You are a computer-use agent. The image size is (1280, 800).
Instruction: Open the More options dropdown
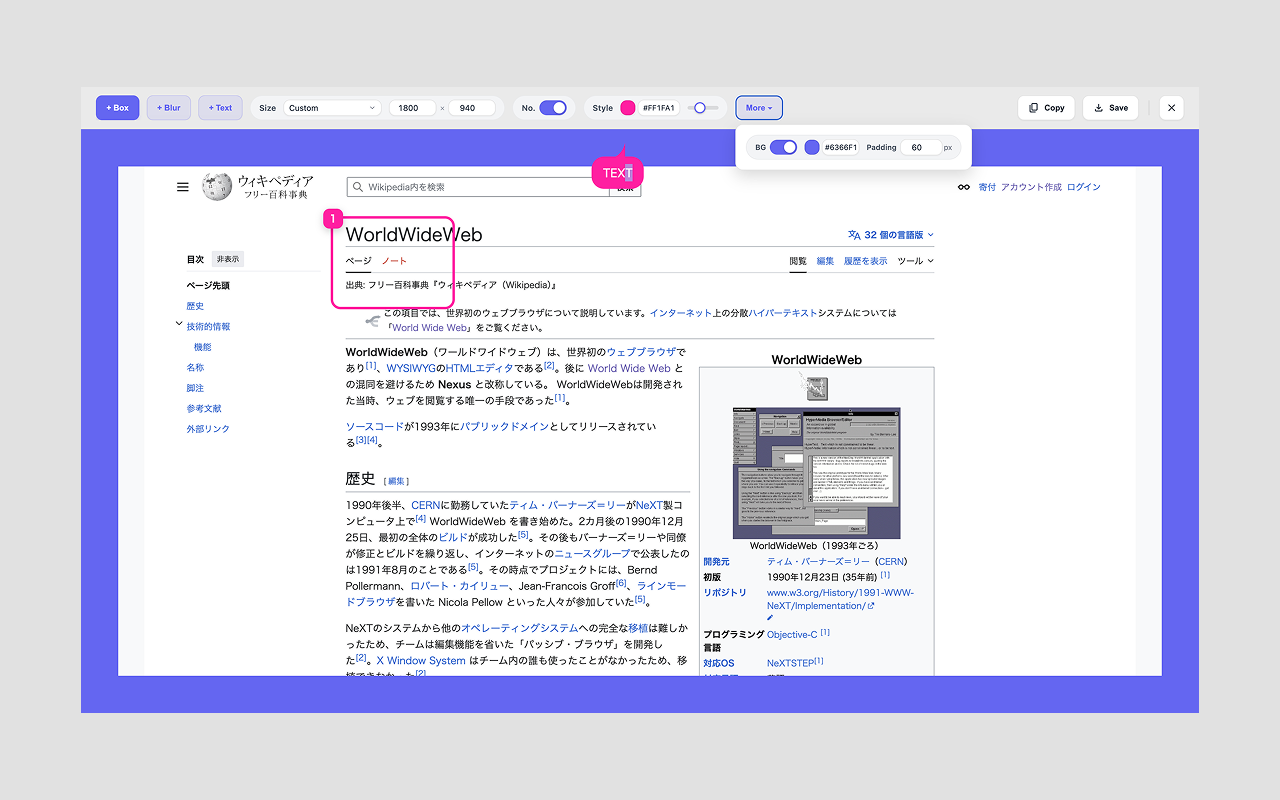pos(759,108)
